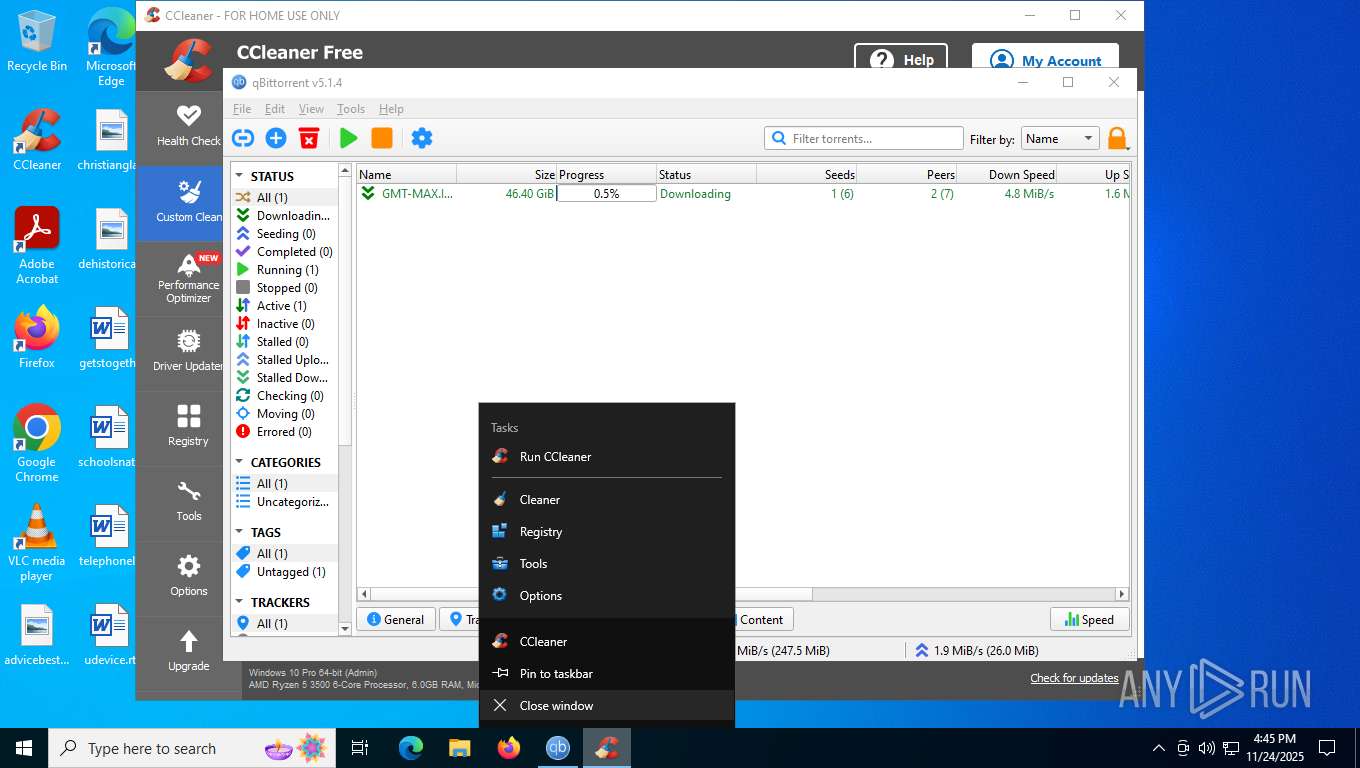Click the Filter torrents search field
The height and width of the screenshot is (768, 1360).
[x=864, y=139]
